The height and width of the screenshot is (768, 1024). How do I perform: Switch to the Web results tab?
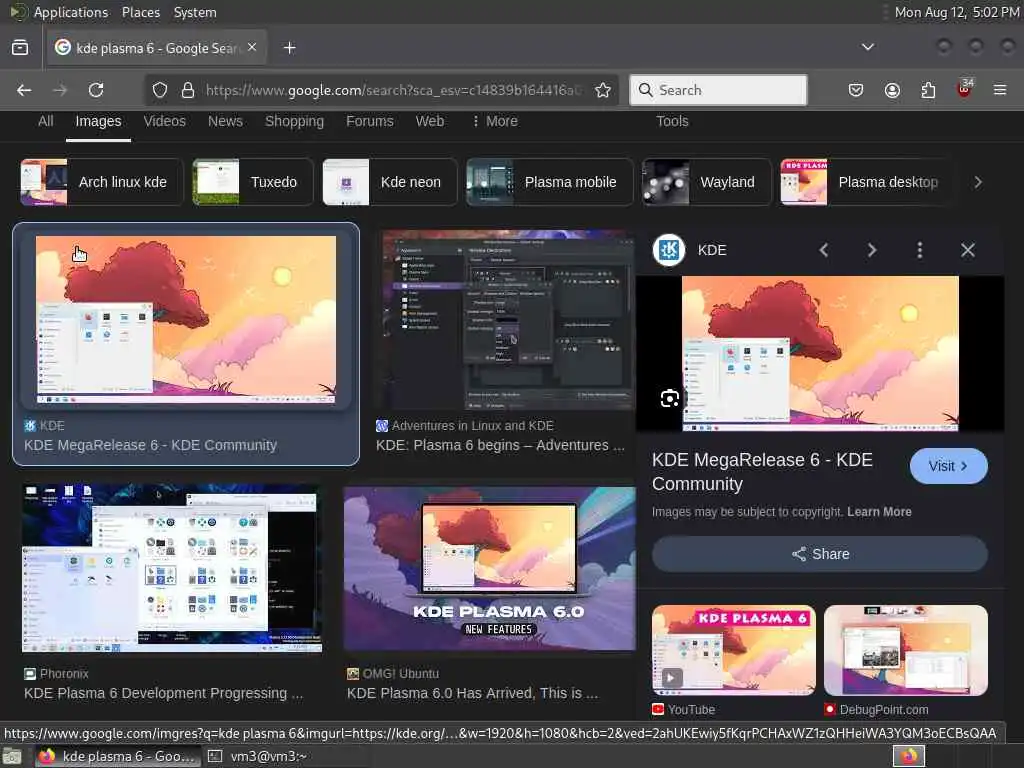pyautogui.click(x=430, y=121)
